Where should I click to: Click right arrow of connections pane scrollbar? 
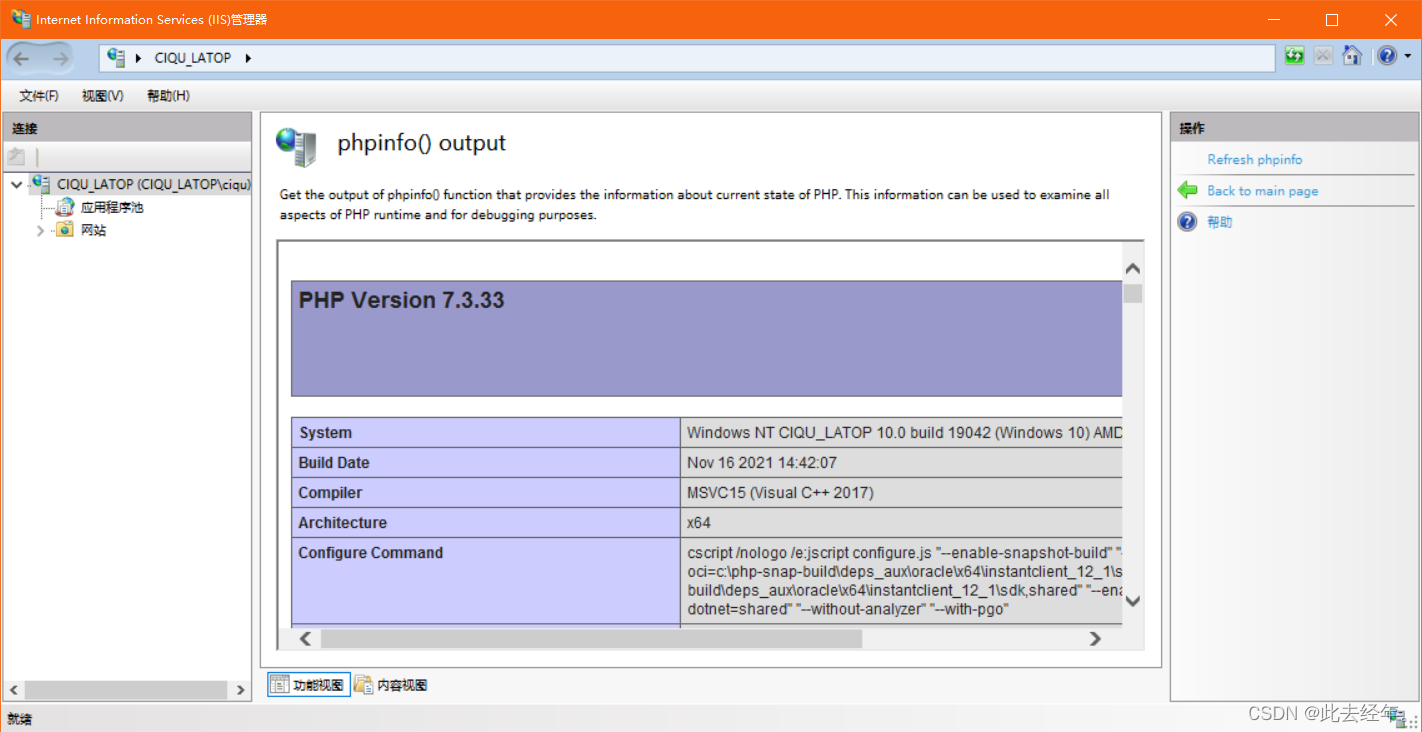(241, 690)
